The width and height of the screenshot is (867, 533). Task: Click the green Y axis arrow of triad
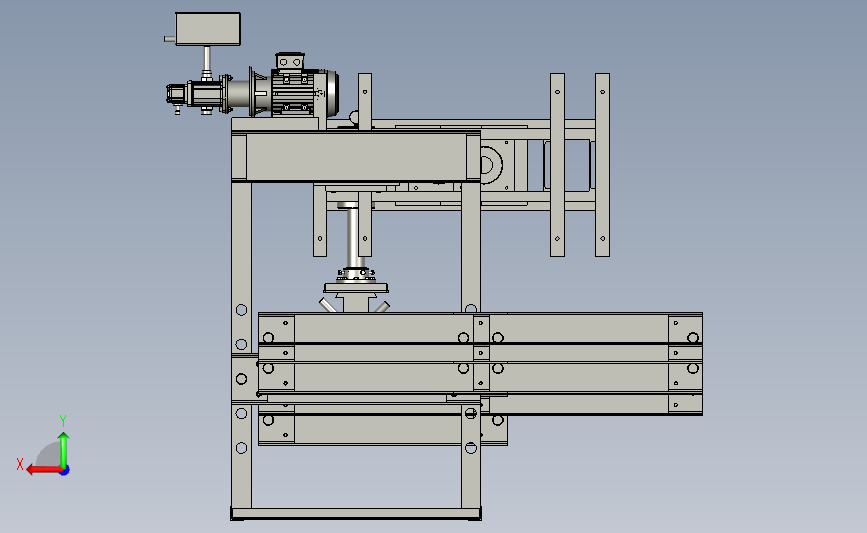[x=64, y=450]
